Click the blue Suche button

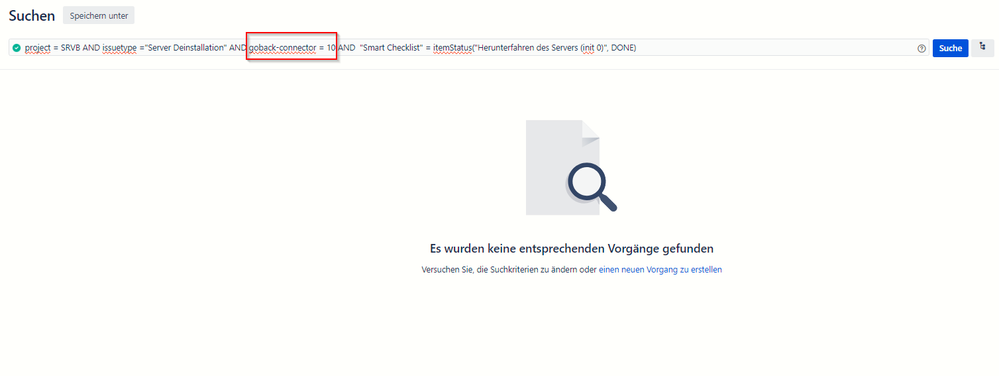[950, 48]
